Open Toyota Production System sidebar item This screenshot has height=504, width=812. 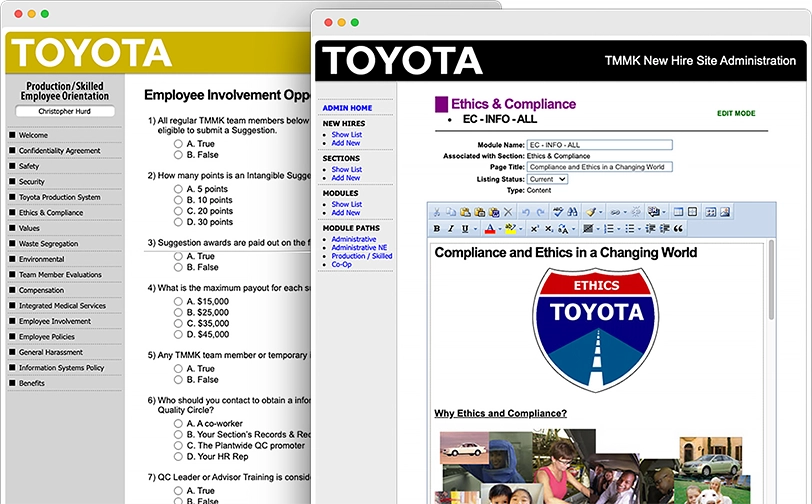60,197
